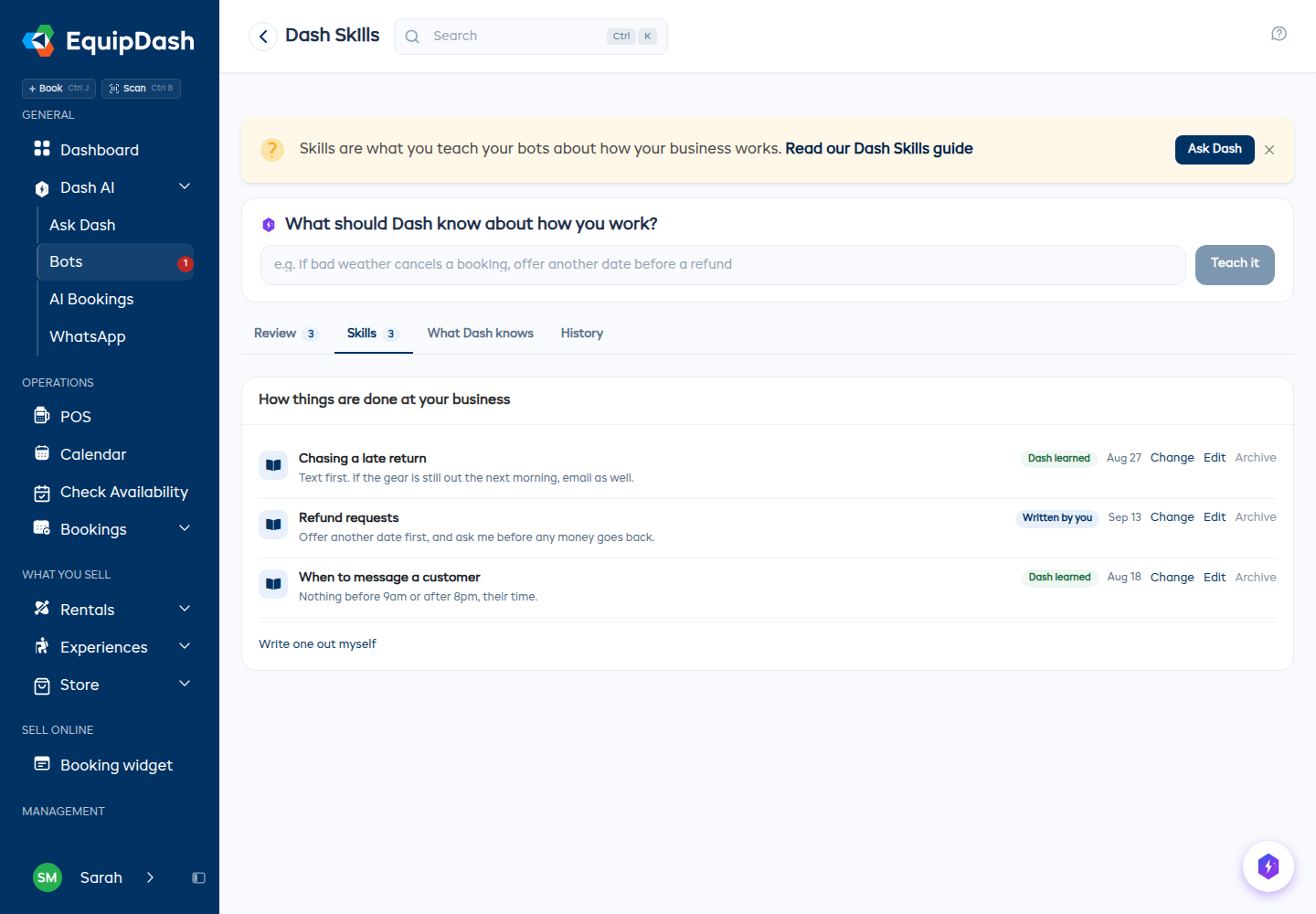Click Change for Refund requests

click(1172, 517)
